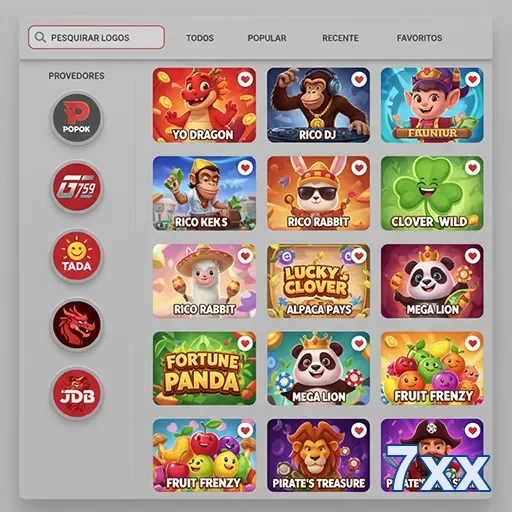Toggle heart on Pirate's Treasure lion tile
Screen dimensions: 512x512
[359, 430]
